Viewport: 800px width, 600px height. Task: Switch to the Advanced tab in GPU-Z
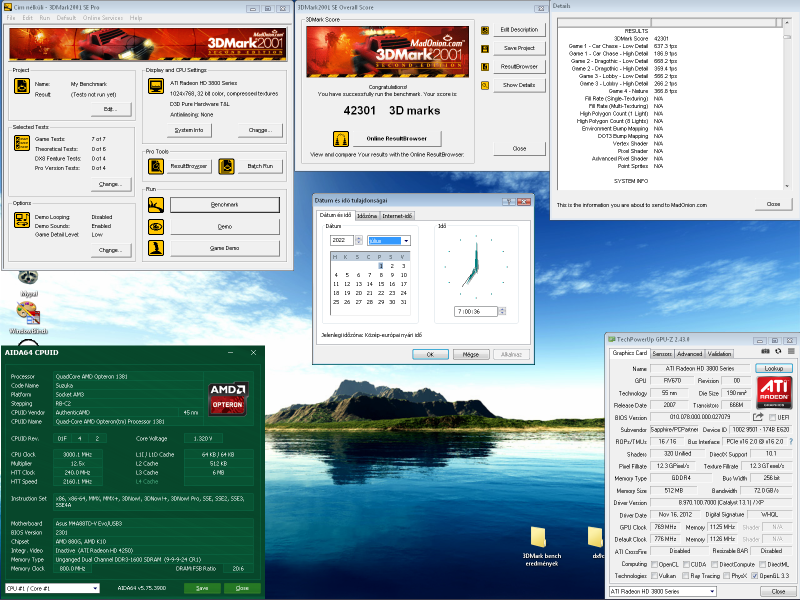(689, 354)
